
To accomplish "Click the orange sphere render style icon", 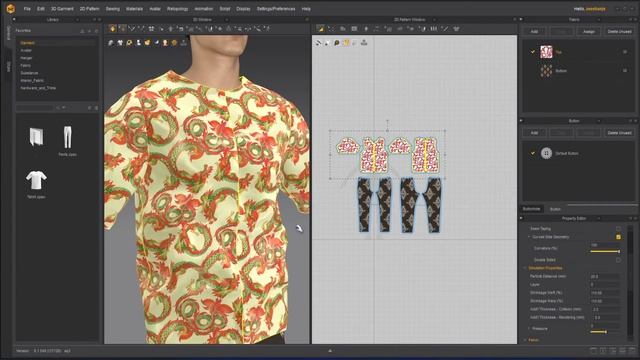I will (x=174, y=42).
